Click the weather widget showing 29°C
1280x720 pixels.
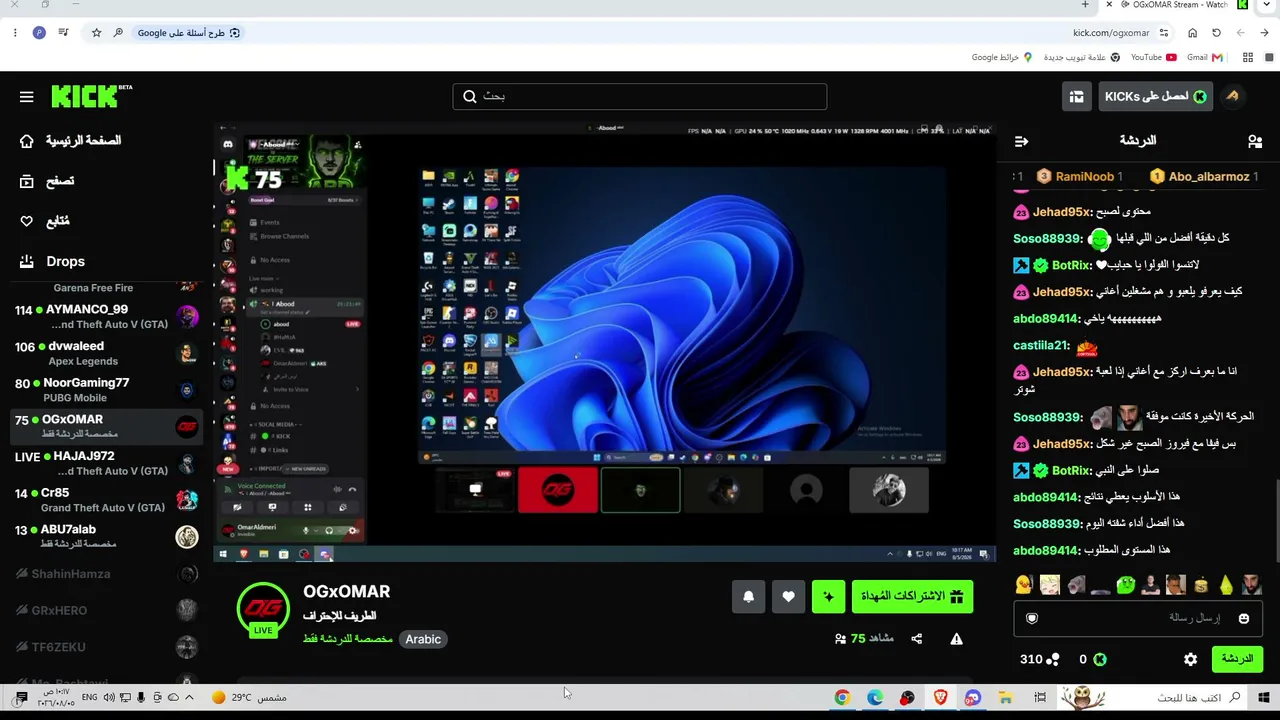249,697
